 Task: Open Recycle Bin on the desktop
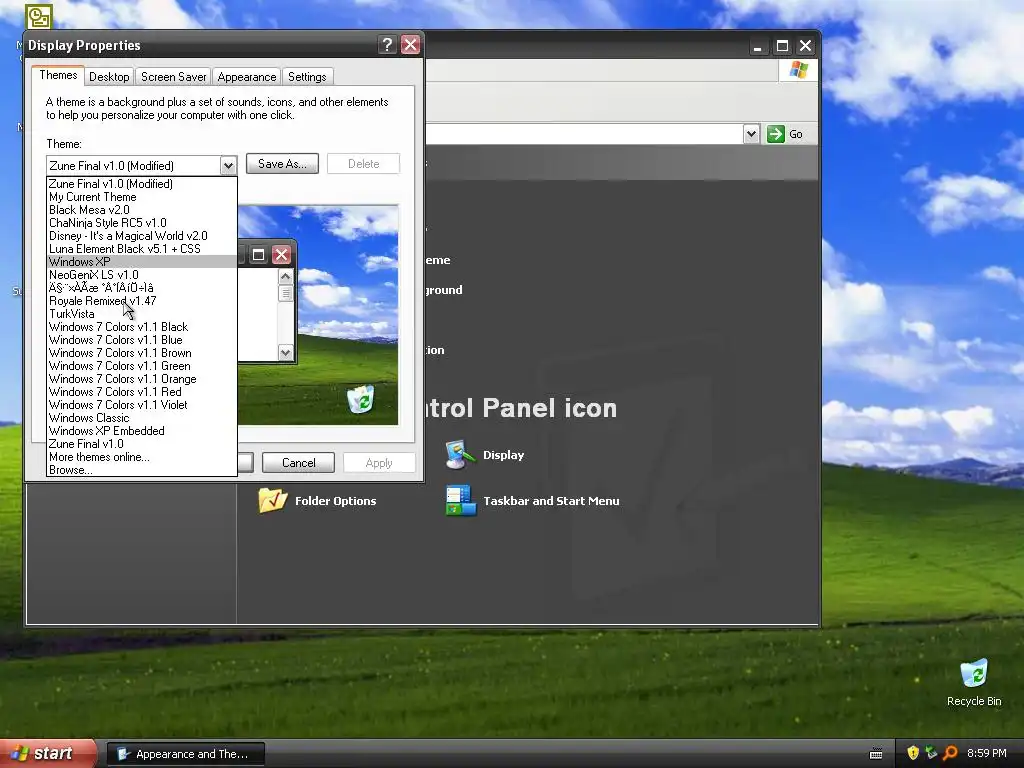tap(974, 682)
